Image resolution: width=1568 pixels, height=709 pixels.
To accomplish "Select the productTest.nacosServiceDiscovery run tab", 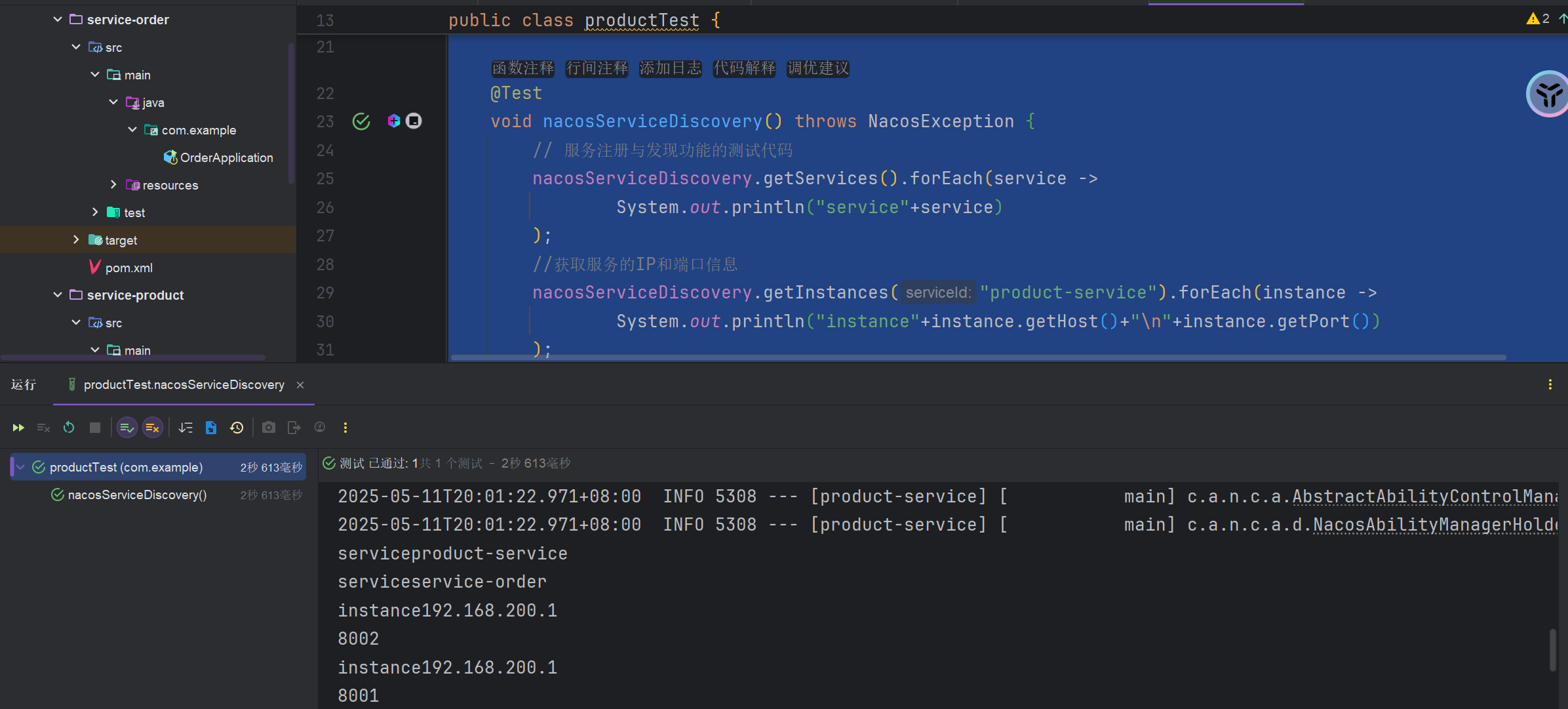I will point(184,385).
